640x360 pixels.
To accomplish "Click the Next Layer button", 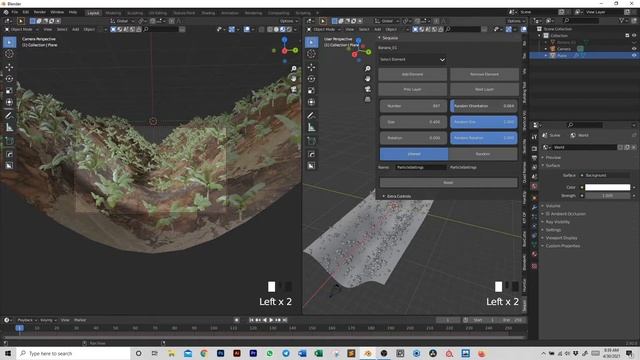I will (484, 89).
